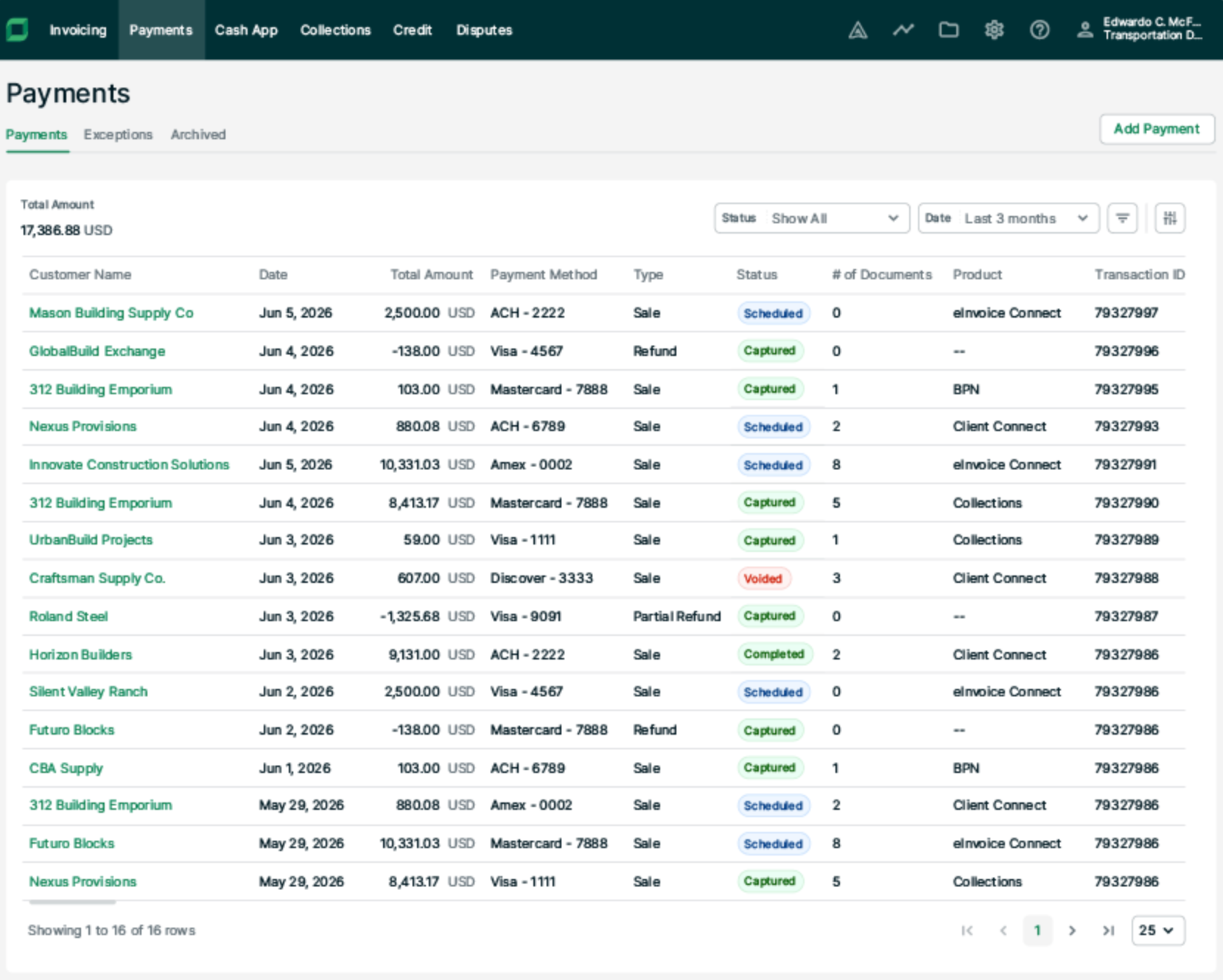Open the Status Show All dropdown

[x=812, y=218]
